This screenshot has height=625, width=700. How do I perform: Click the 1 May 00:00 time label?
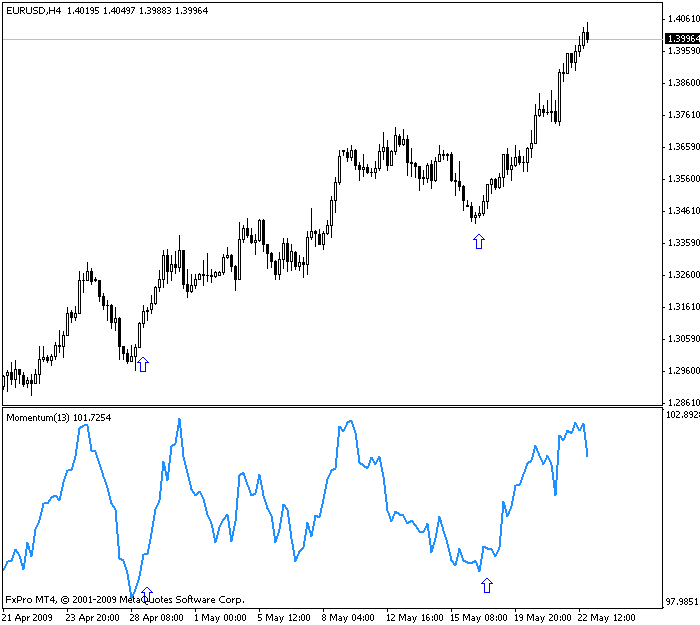point(220,618)
